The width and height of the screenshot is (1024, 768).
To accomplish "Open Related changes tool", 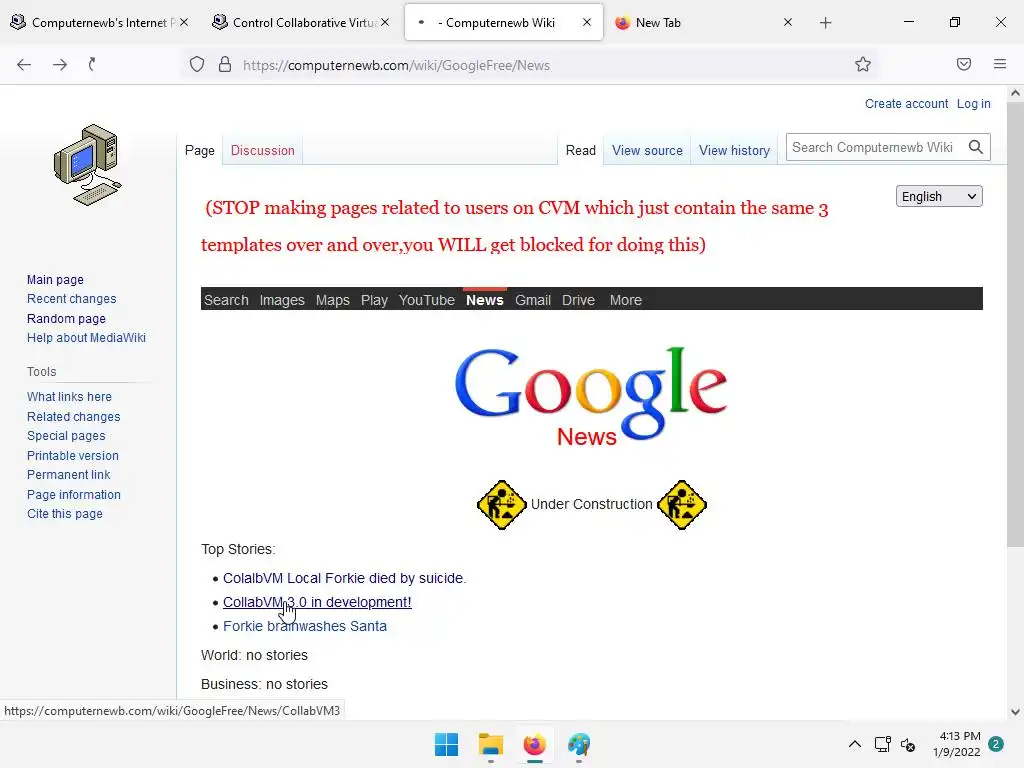I will click(x=74, y=417).
